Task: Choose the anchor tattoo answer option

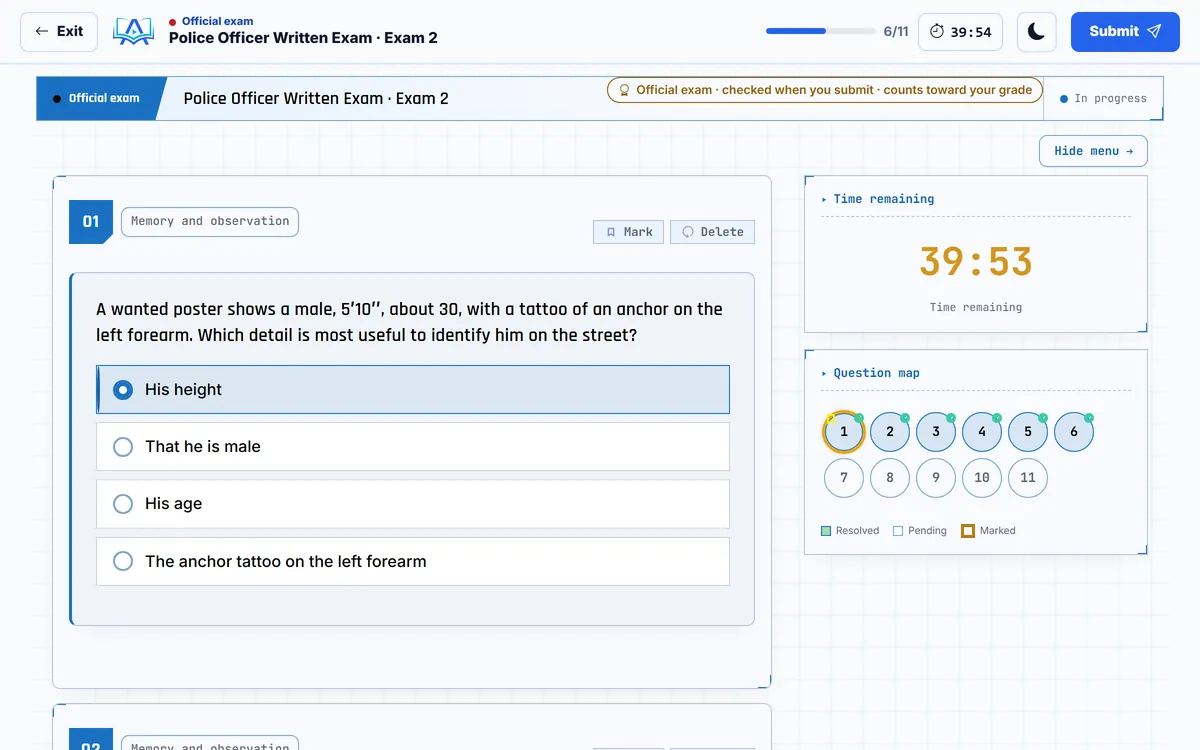Action: 413,562
